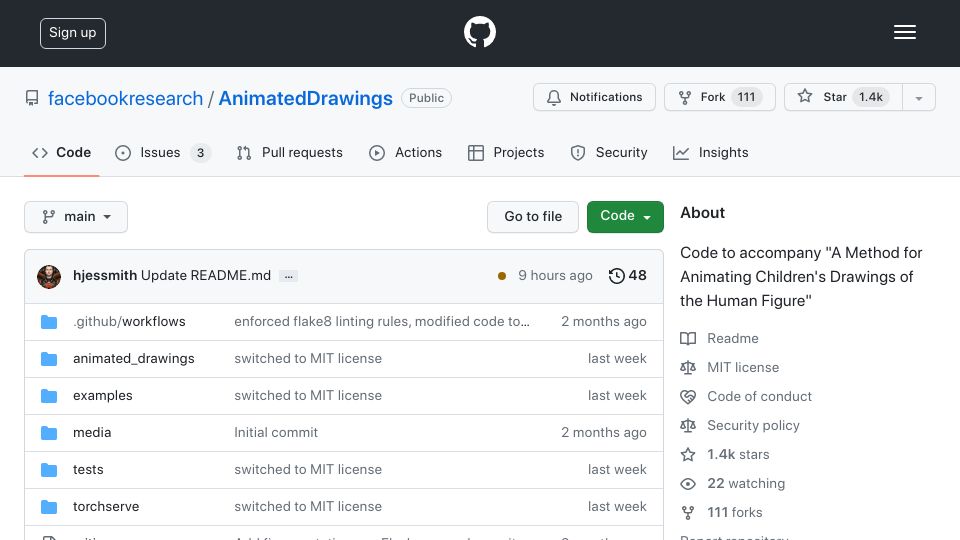The image size is (960, 540).
Task: Expand commit details ellipsis button
Action: coord(288,276)
